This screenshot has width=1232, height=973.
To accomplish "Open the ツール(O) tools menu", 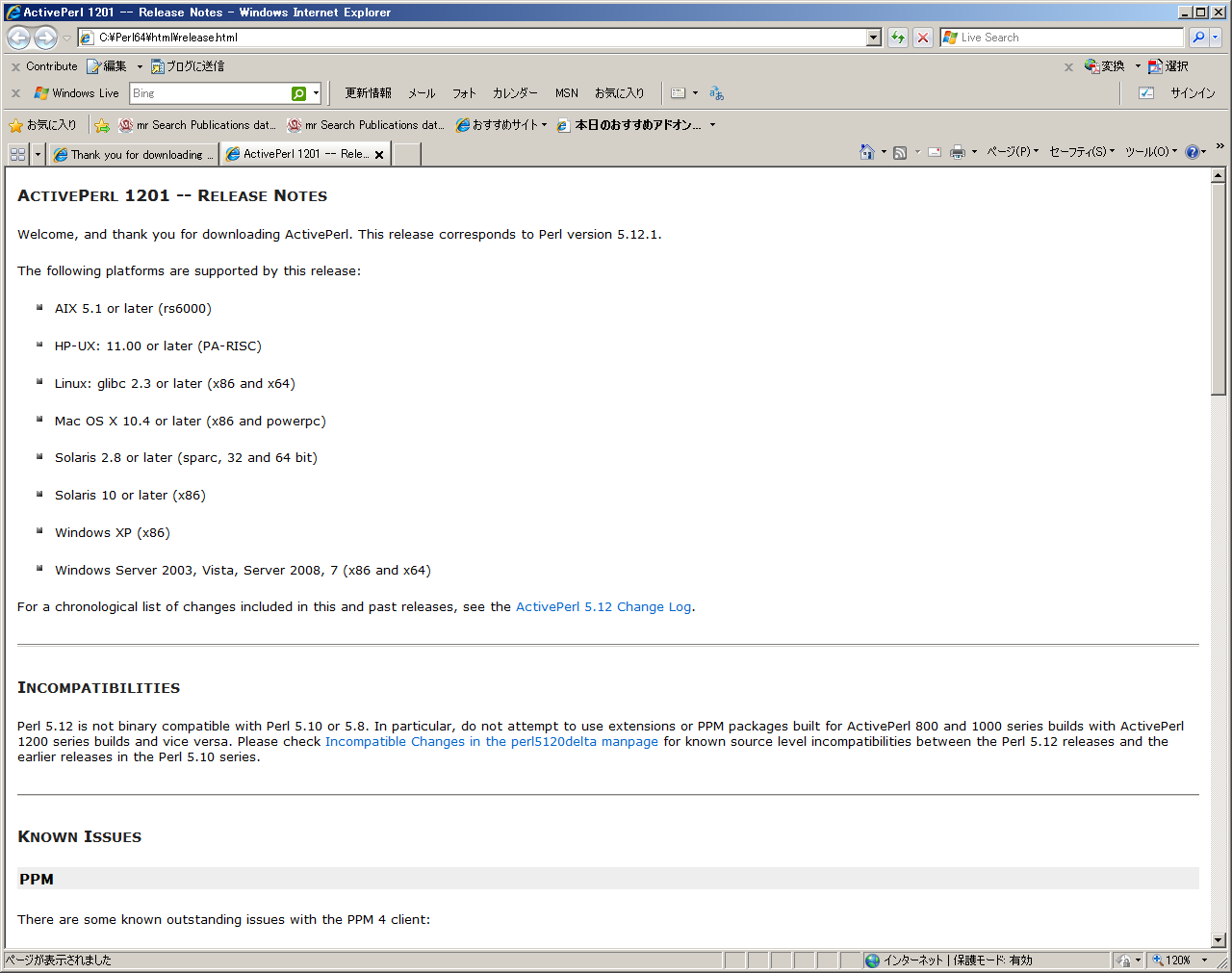I will point(1150,152).
